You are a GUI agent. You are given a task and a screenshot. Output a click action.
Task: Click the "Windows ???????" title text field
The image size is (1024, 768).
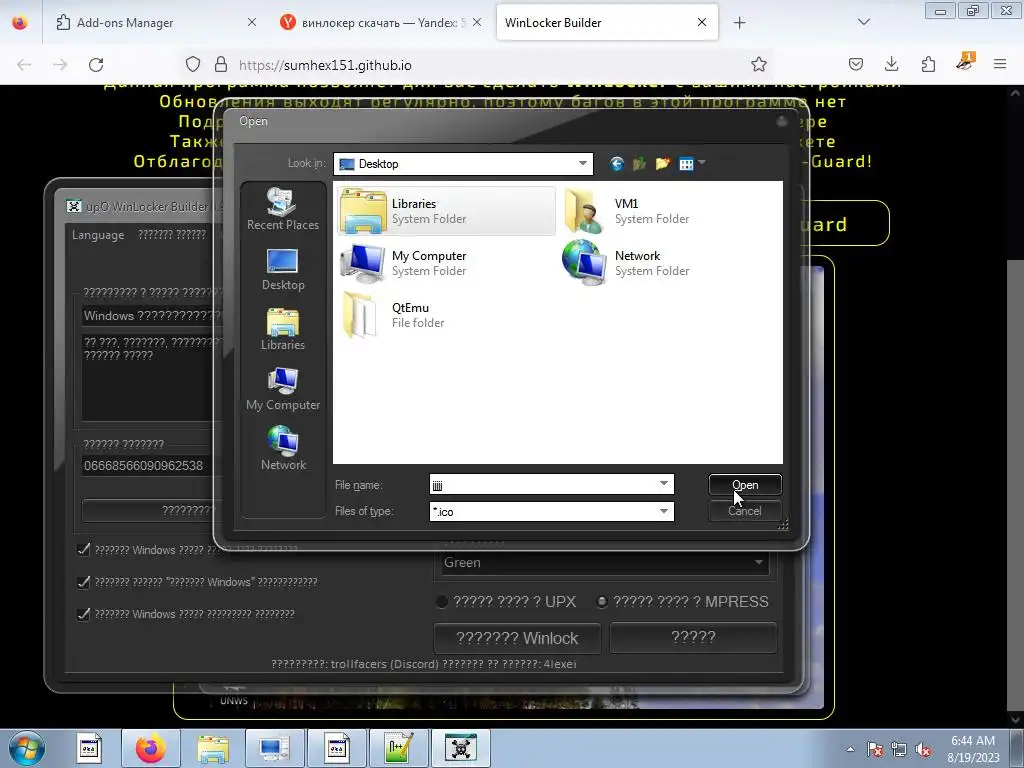pyautogui.click(x=150, y=316)
